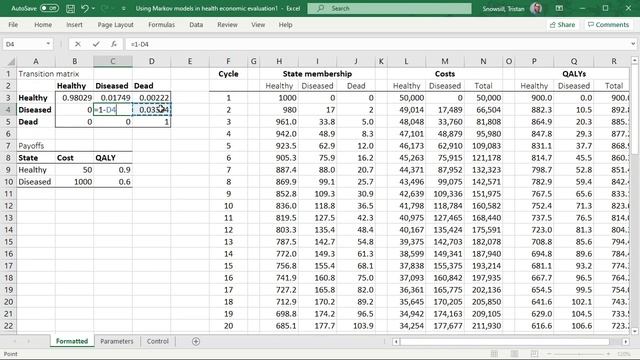Open the Formulas ribbon tab
Viewport: 640px width, 360px height.
pos(161,24)
